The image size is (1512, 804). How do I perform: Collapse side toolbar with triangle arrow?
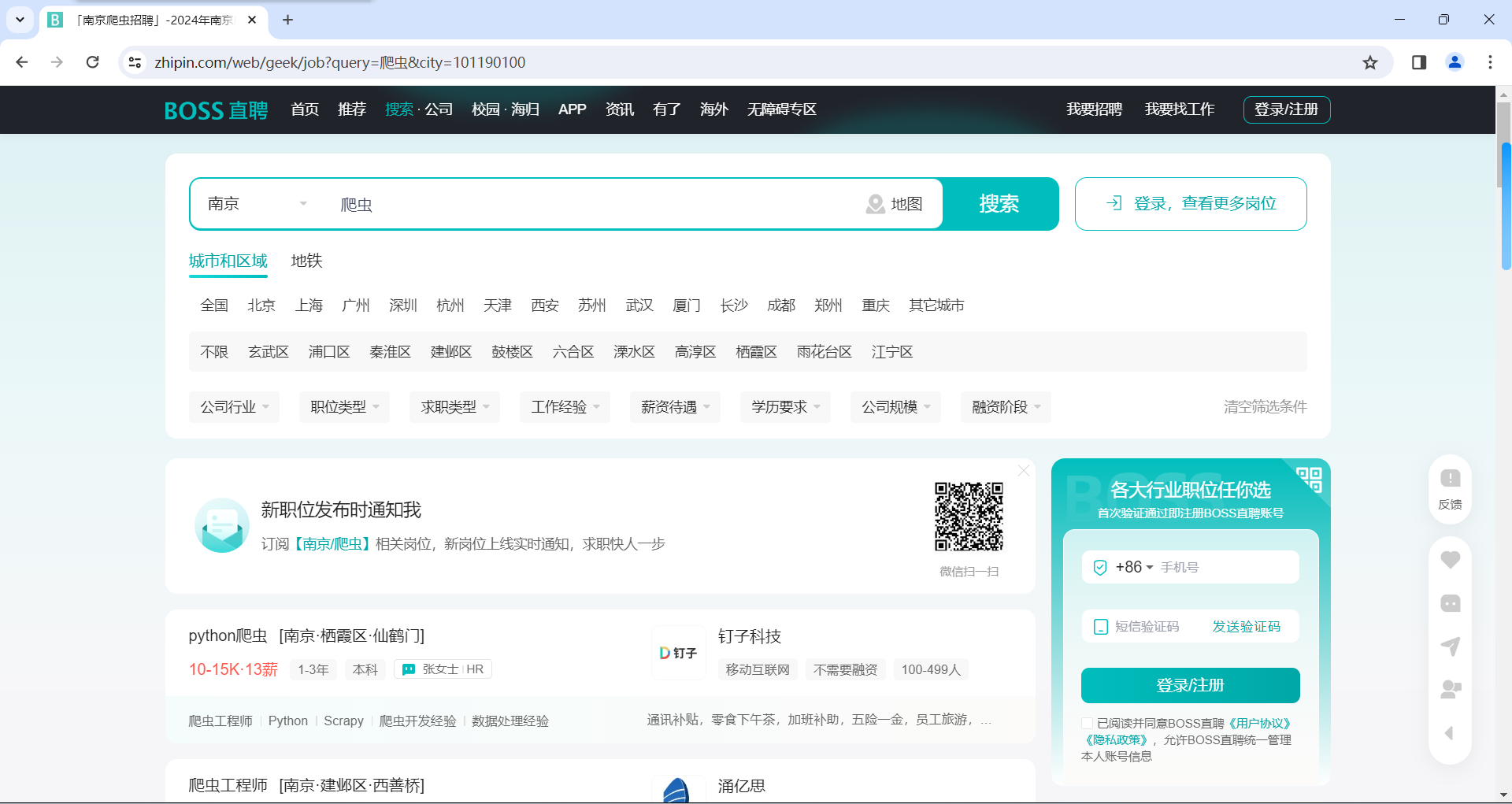(1449, 733)
